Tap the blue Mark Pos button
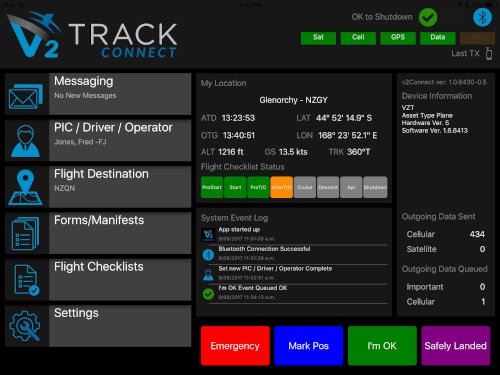This screenshot has width=500, height=375. click(x=309, y=346)
